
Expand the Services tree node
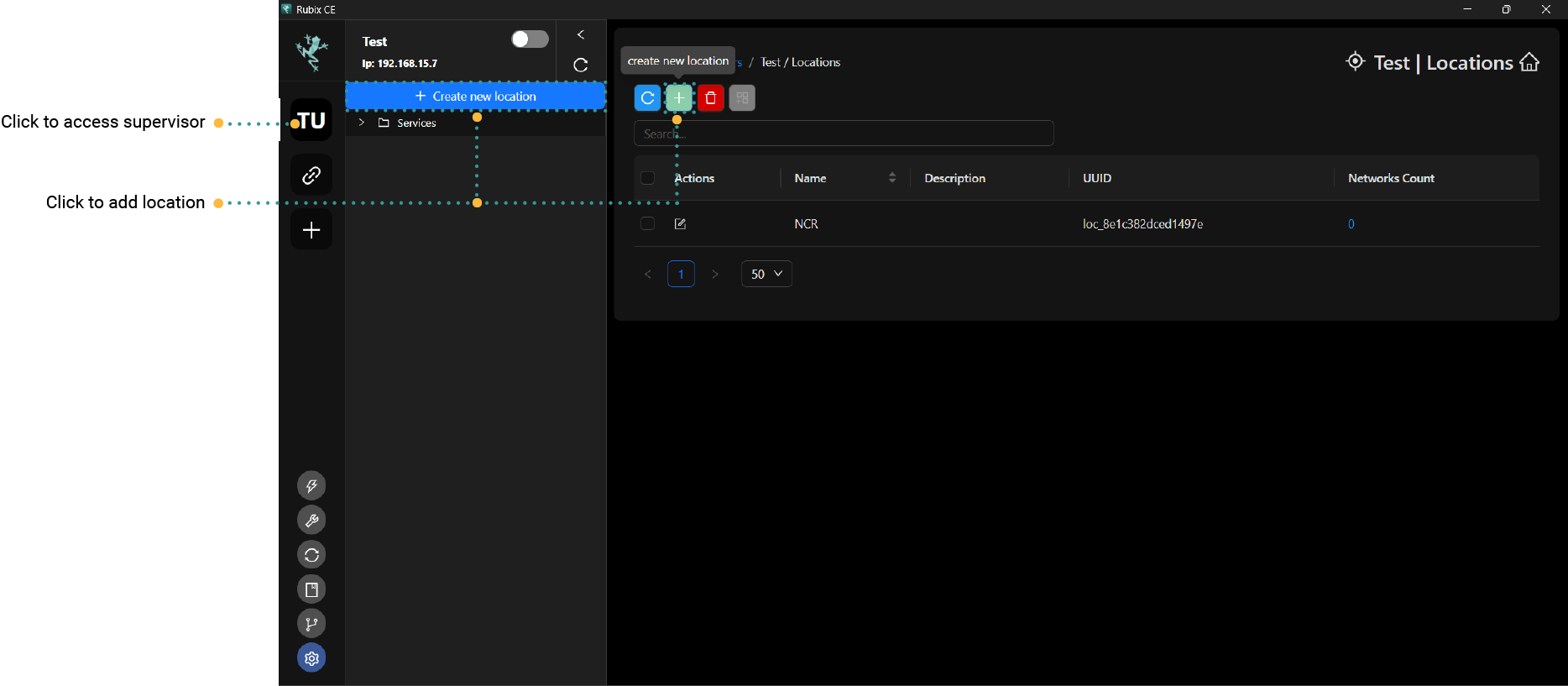[362, 123]
